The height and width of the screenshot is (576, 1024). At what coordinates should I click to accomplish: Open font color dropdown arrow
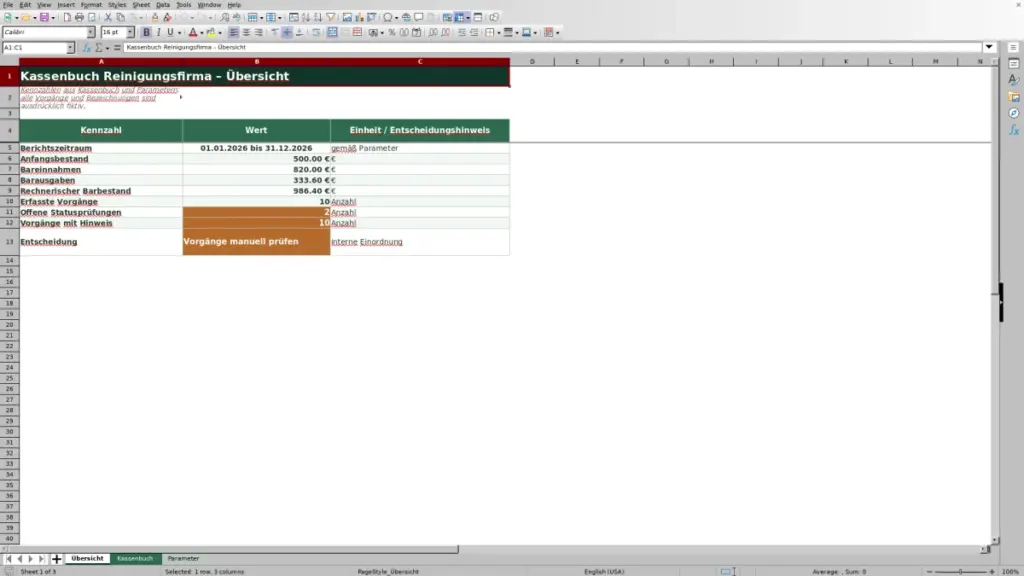202,33
